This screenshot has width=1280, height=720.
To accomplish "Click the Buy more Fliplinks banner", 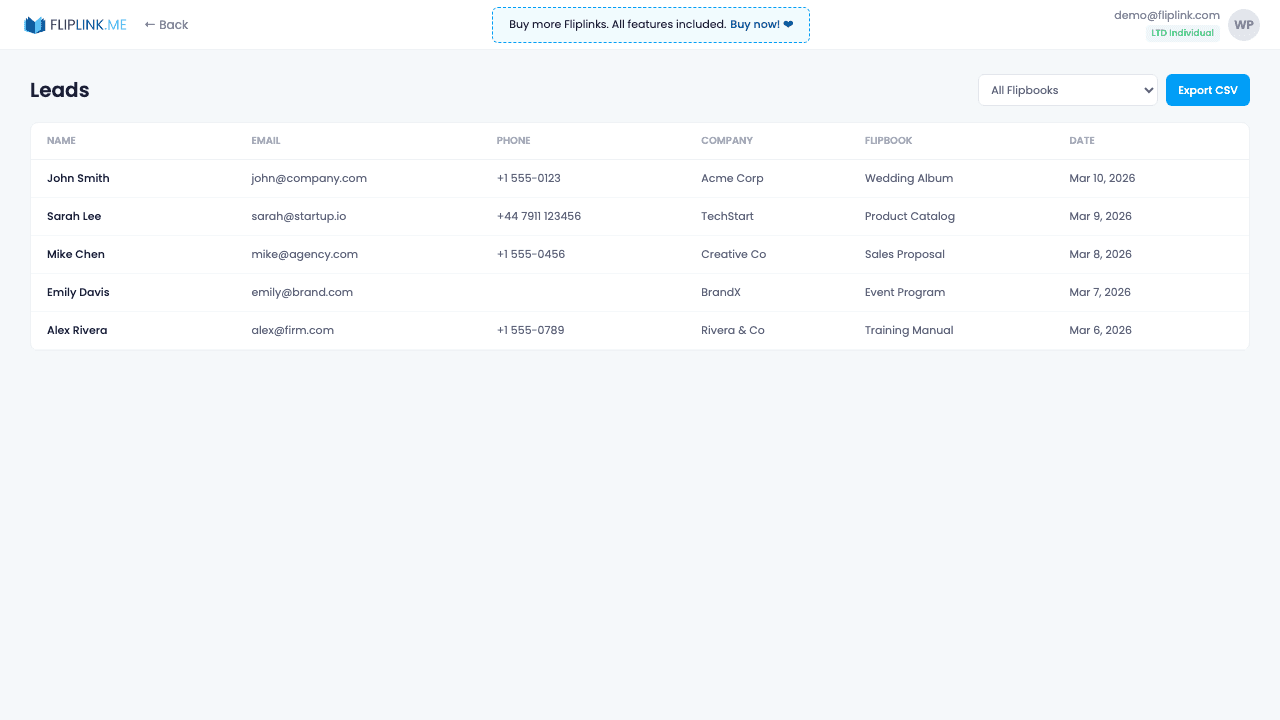I will pyautogui.click(x=650, y=24).
